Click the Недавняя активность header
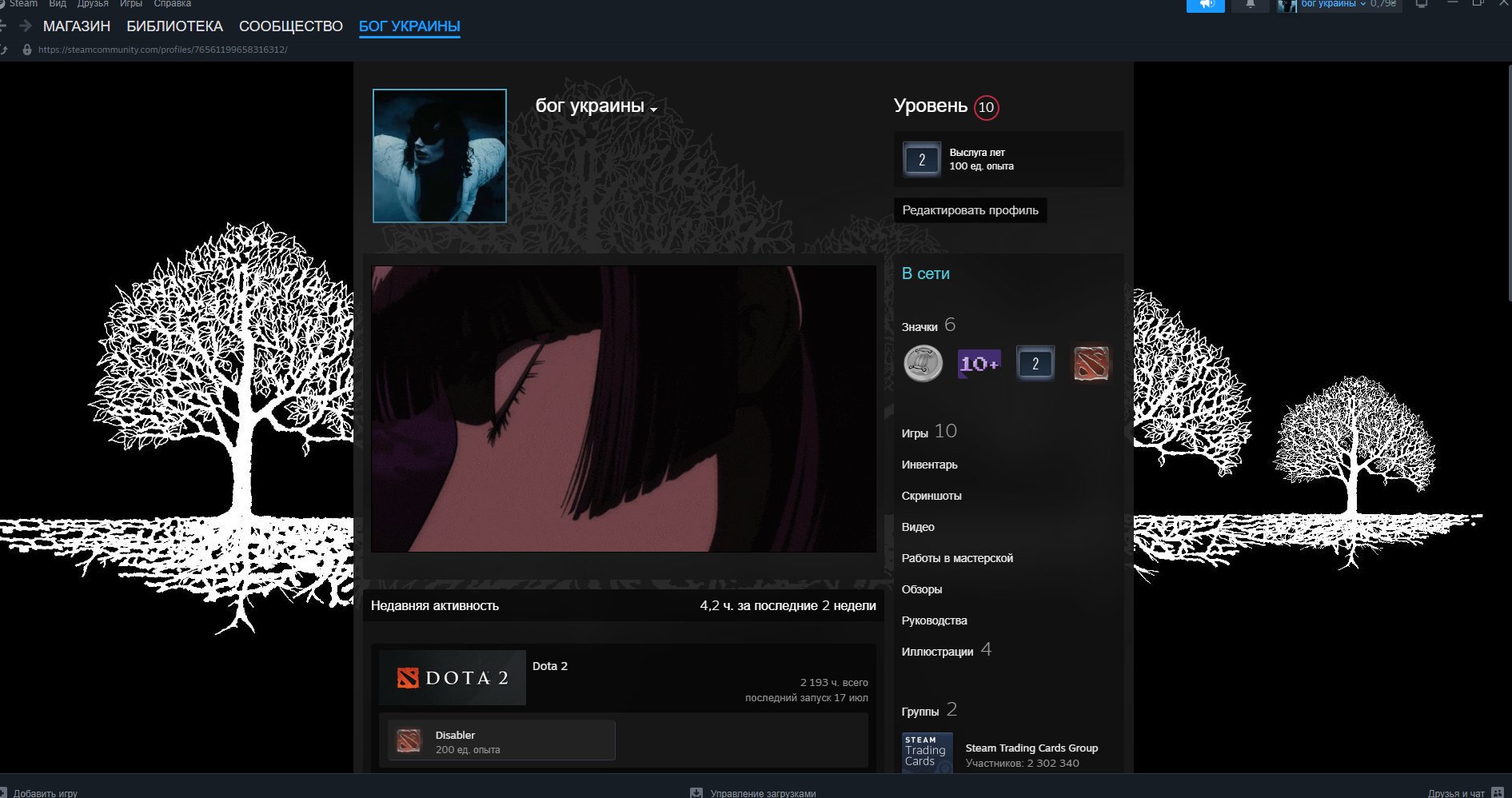This screenshot has width=1512, height=798. (x=435, y=605)
